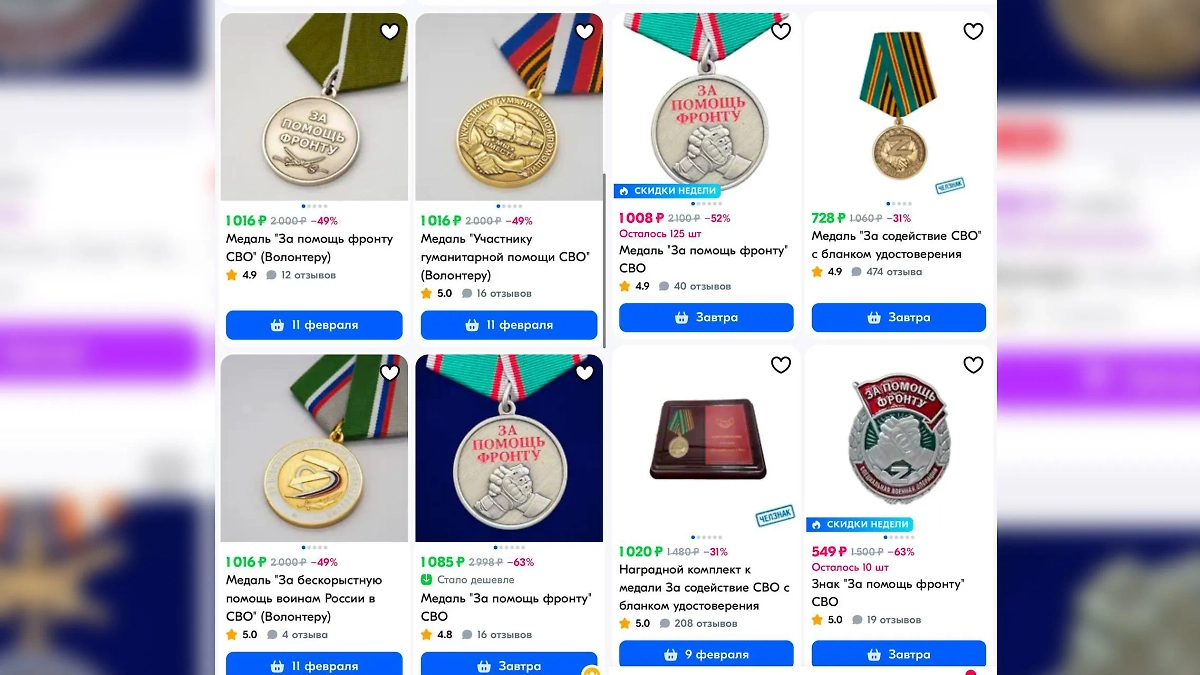Toggle favorite on the red 'Знак За помощь фронту' card
This screenshot has height=675, width=1200.
[x=973, y=365]
